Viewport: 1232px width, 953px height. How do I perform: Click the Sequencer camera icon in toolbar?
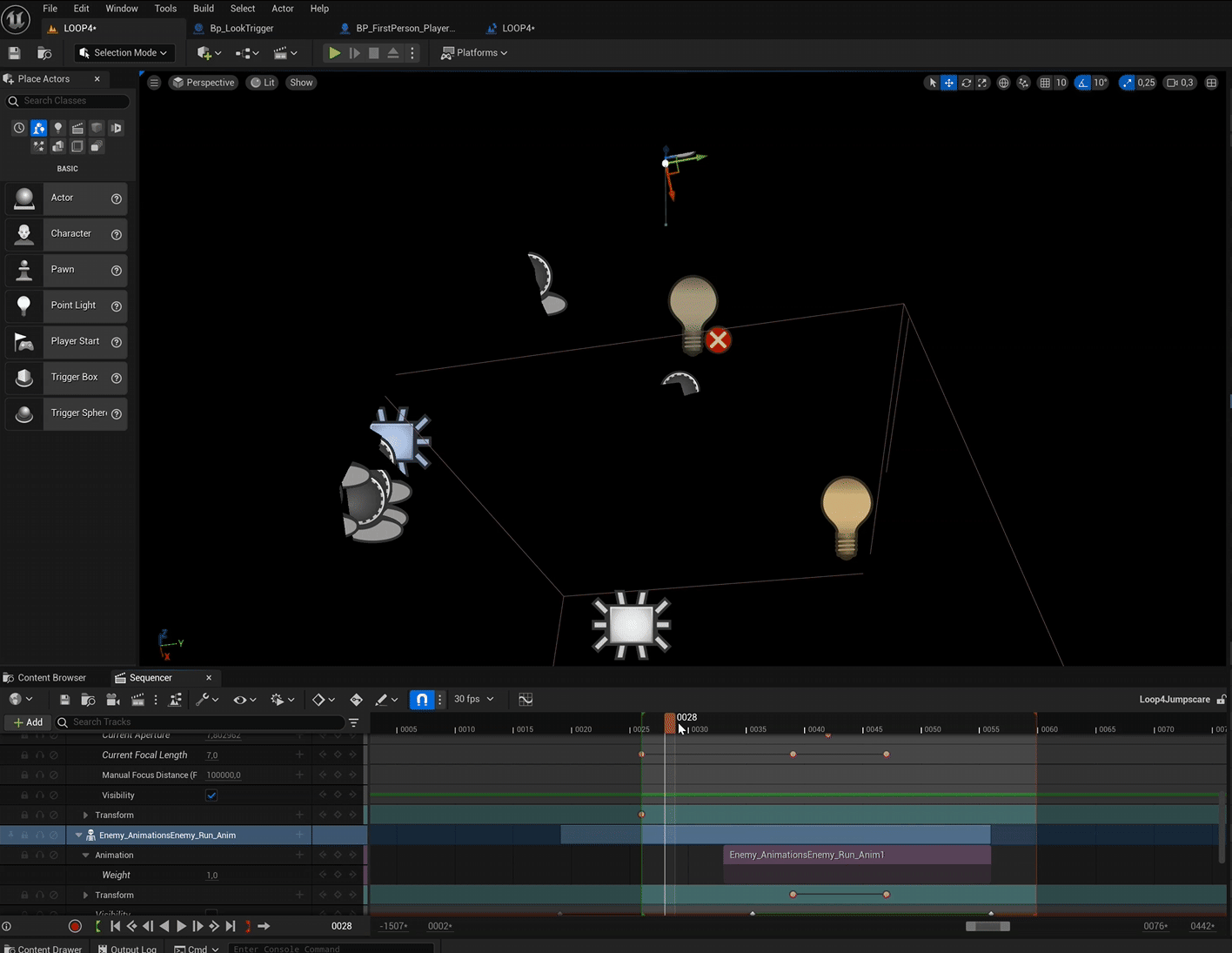[112, 700]
